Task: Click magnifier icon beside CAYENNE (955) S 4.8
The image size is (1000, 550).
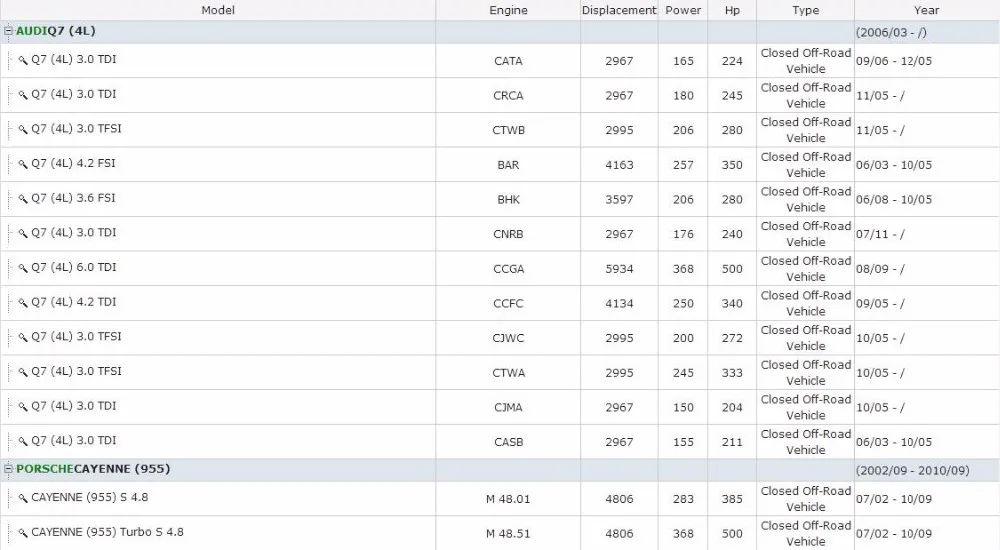Action: [x=23, y=498]
